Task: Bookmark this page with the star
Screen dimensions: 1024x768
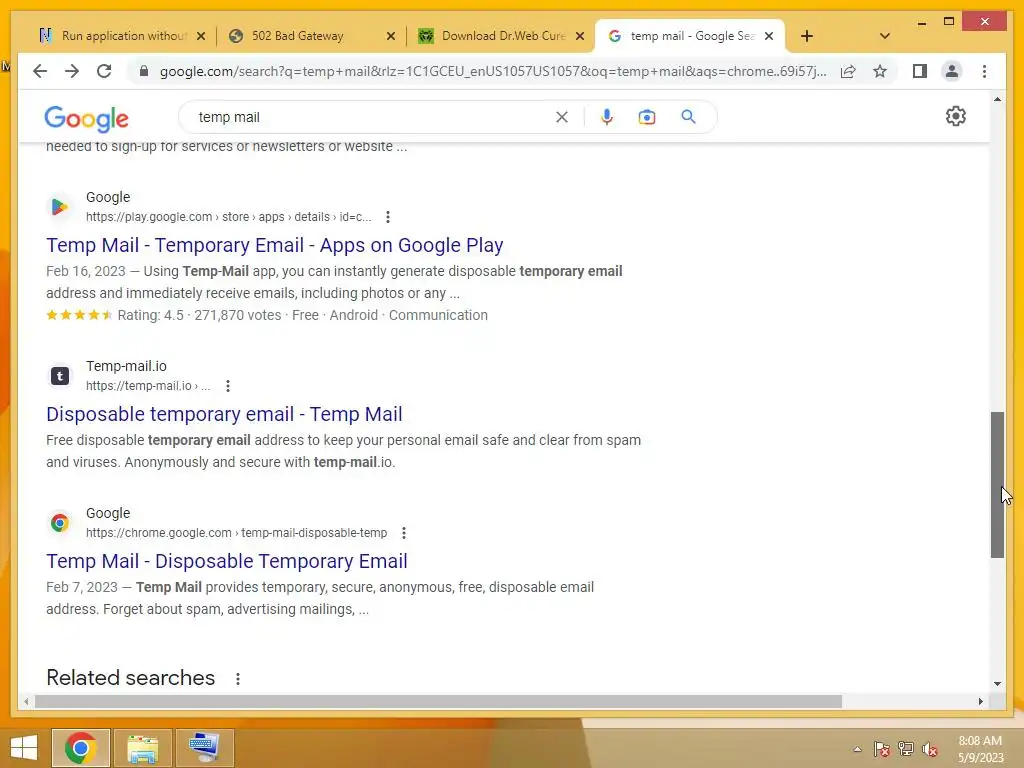Action: (x=880, y=71)
